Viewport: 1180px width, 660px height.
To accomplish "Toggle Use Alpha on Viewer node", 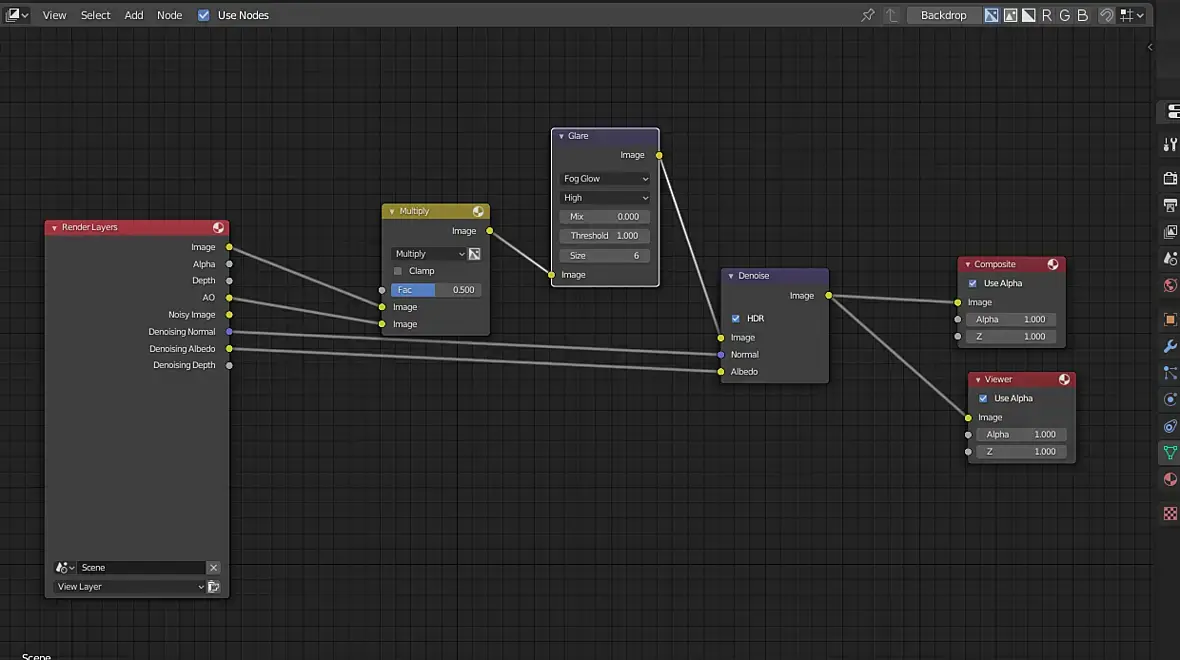I will point(983,399).
